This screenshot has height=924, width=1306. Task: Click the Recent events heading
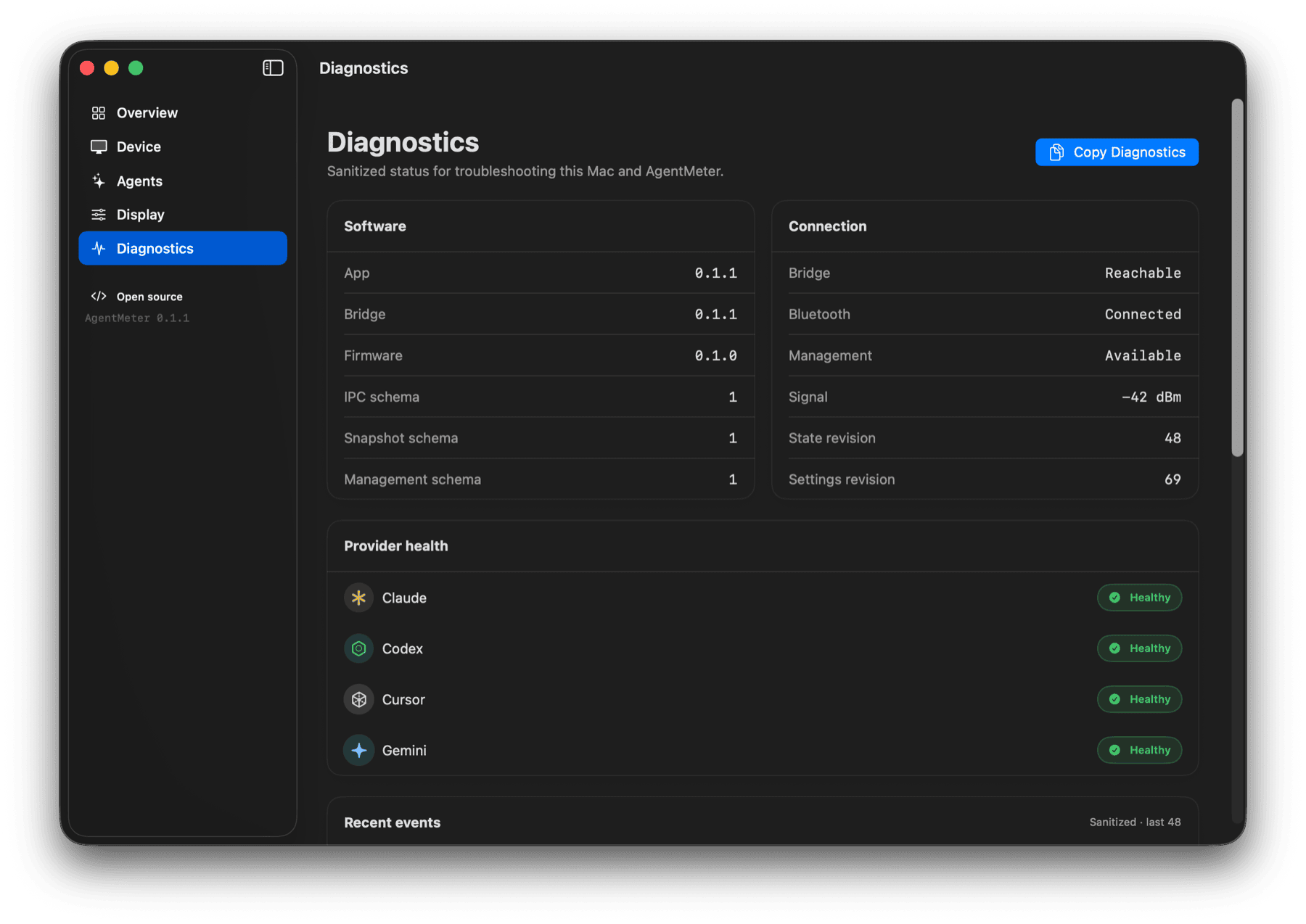click(392, 822)
